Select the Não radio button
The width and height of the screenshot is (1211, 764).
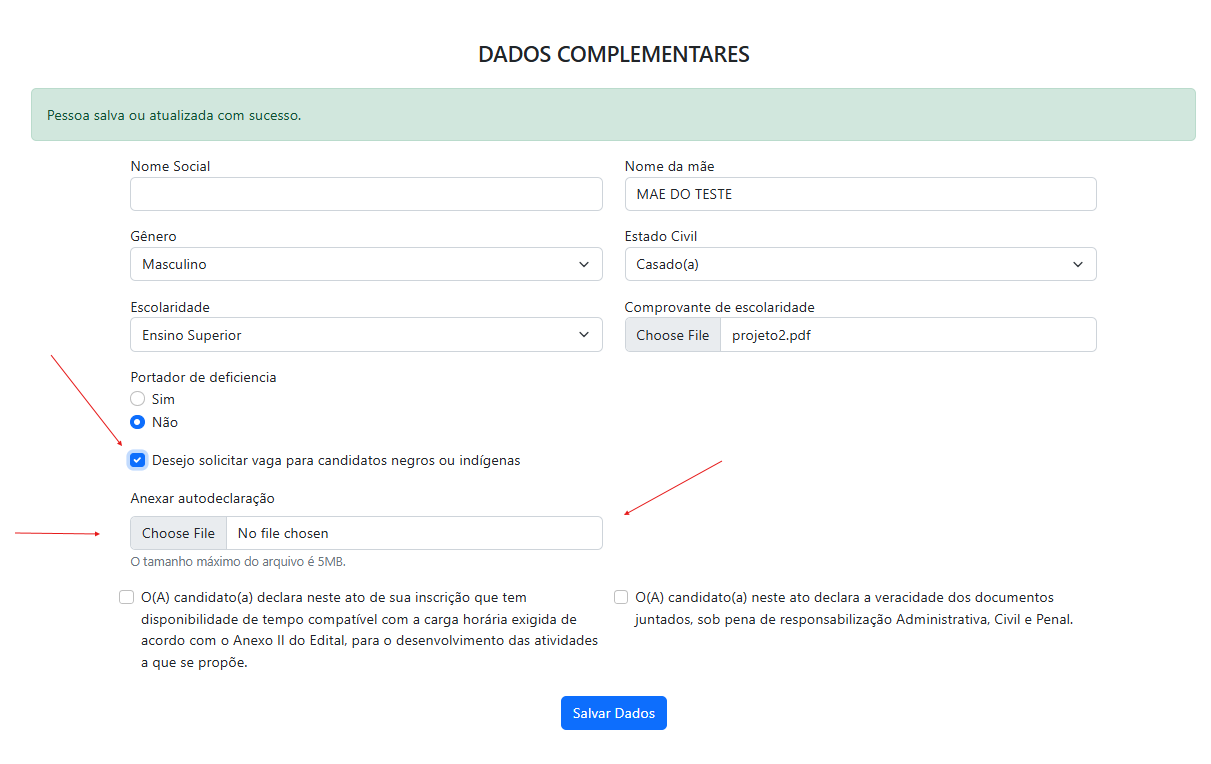[x=138, y=422]
